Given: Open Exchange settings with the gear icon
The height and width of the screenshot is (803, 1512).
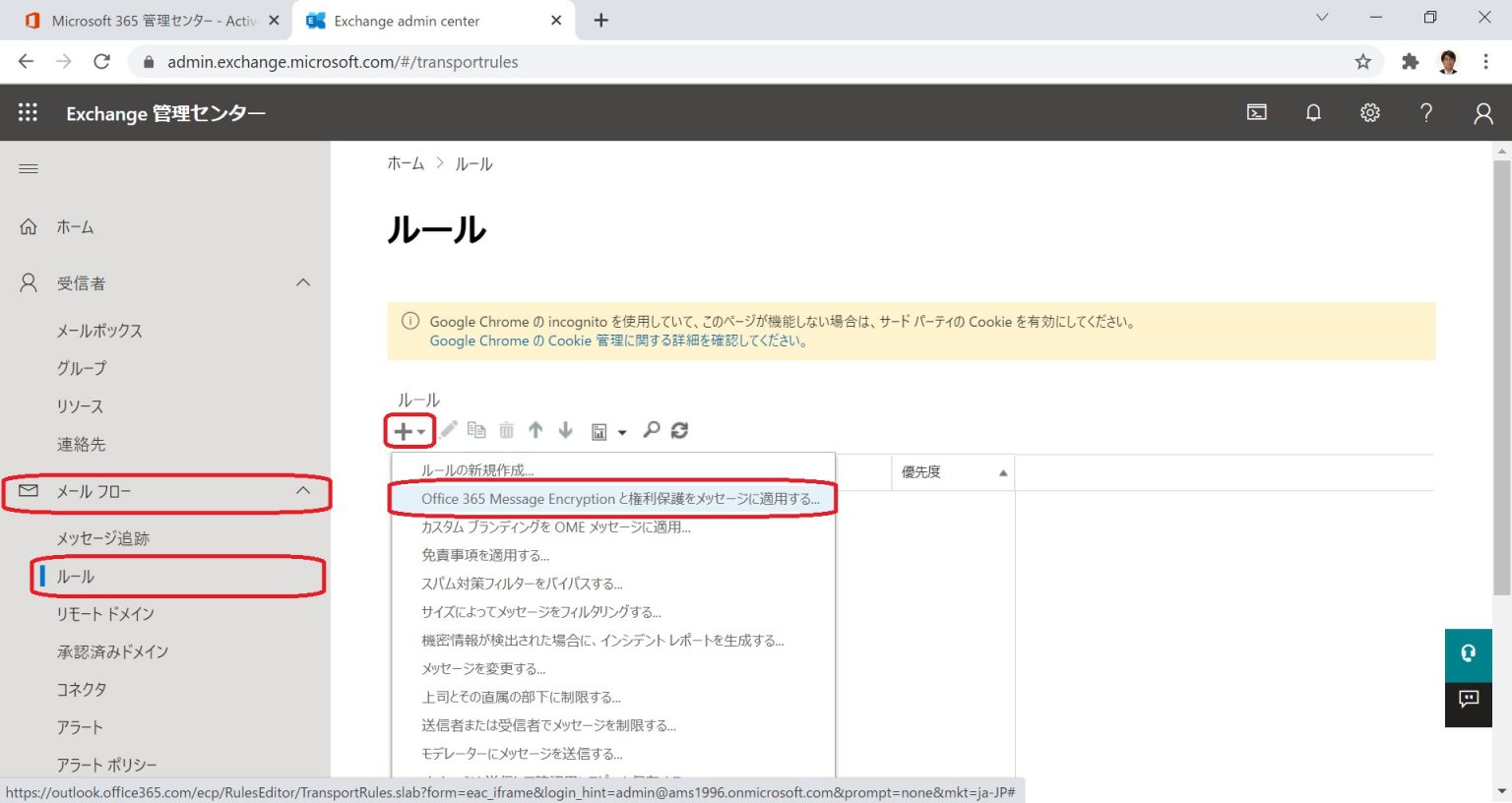Looking at the screenshot, I should pyautogui.click(x=1370, y=112).
